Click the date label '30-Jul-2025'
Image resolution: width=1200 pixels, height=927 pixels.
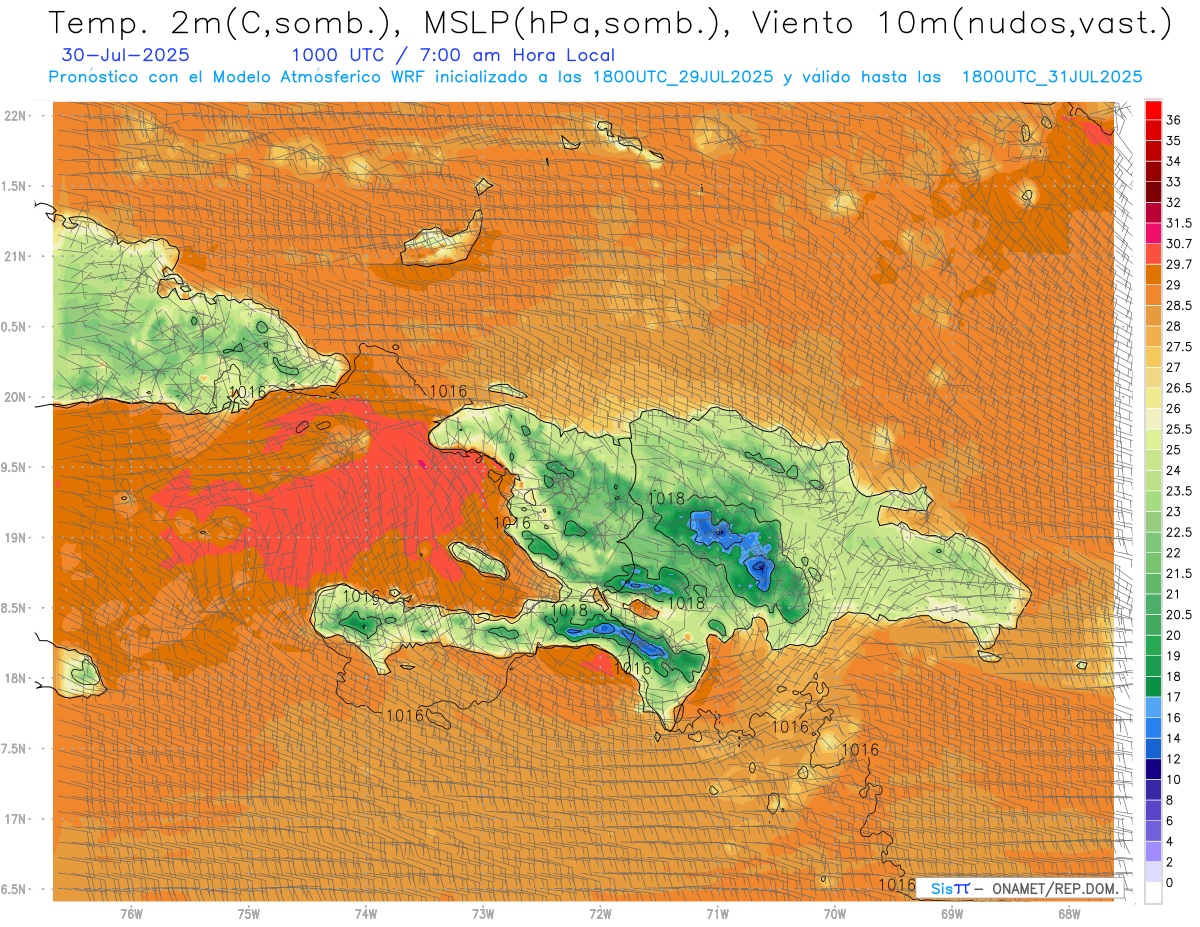coord(125,56)
